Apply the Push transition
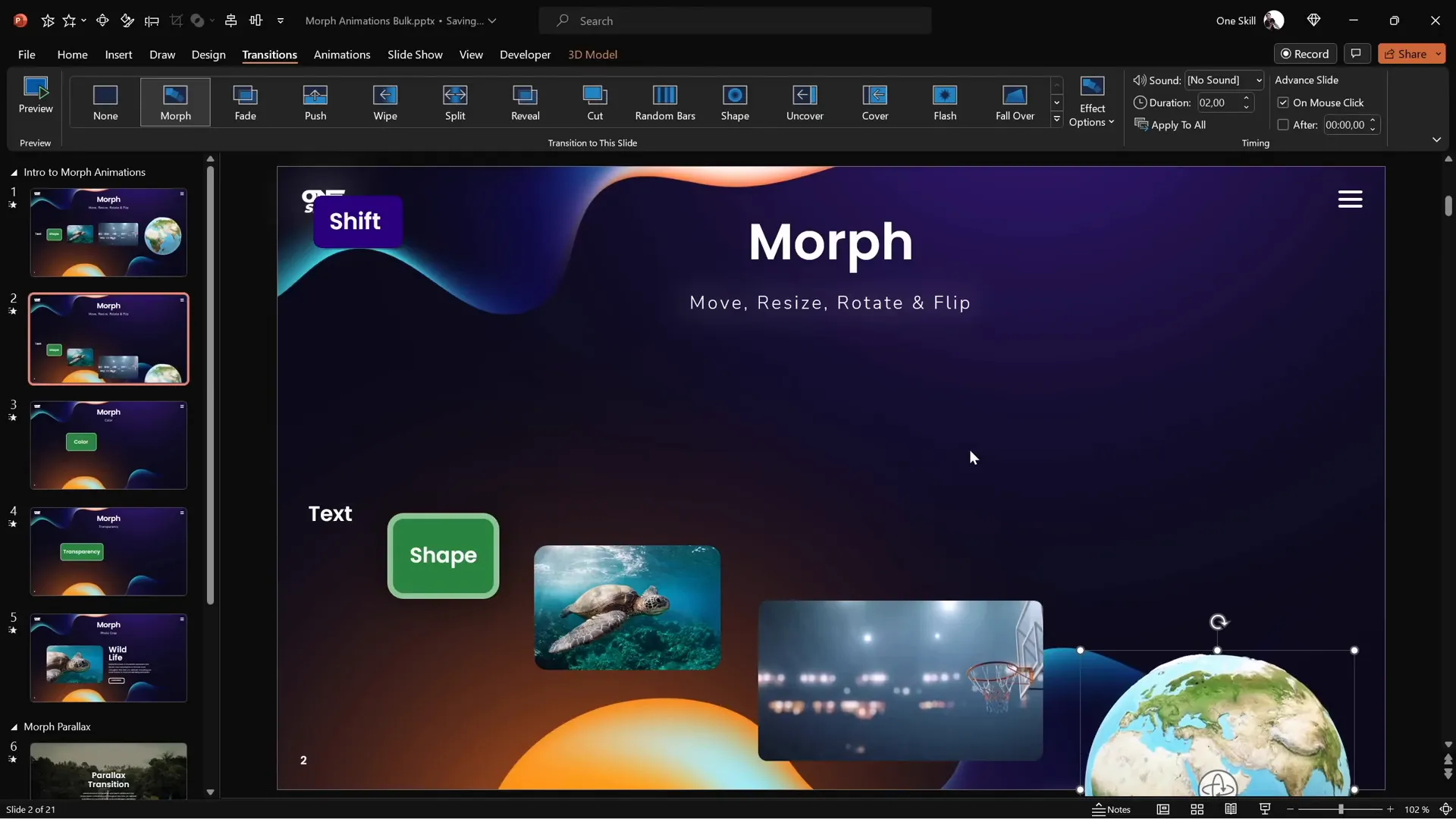The image size is (1456, 819). coord(315,102)
